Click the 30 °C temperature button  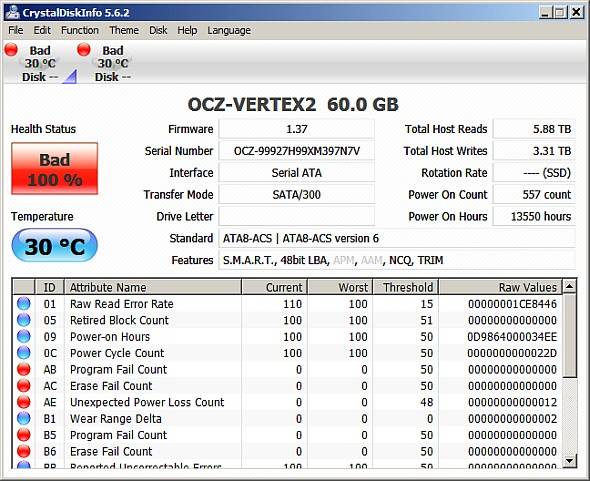coord(55,245)
